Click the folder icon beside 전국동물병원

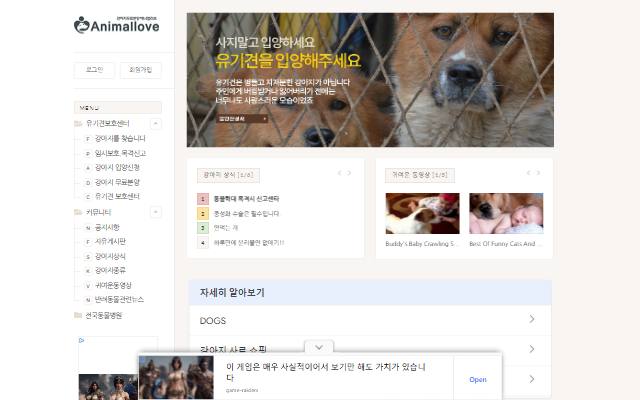tap(78, 315)
